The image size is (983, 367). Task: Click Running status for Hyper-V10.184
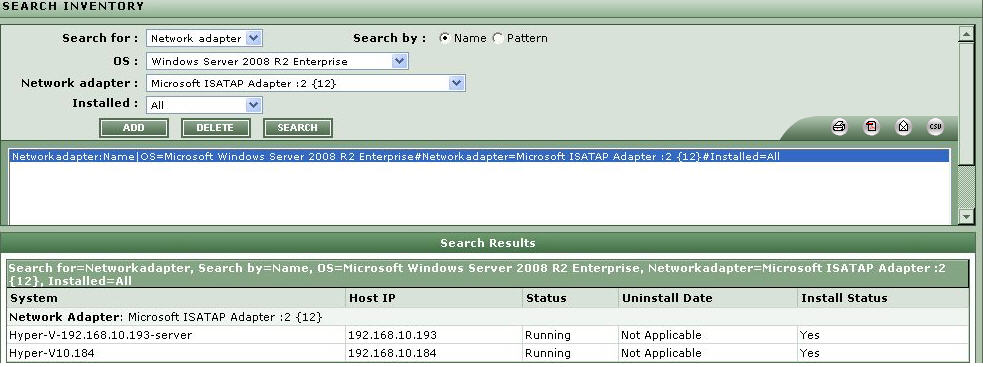548,353
